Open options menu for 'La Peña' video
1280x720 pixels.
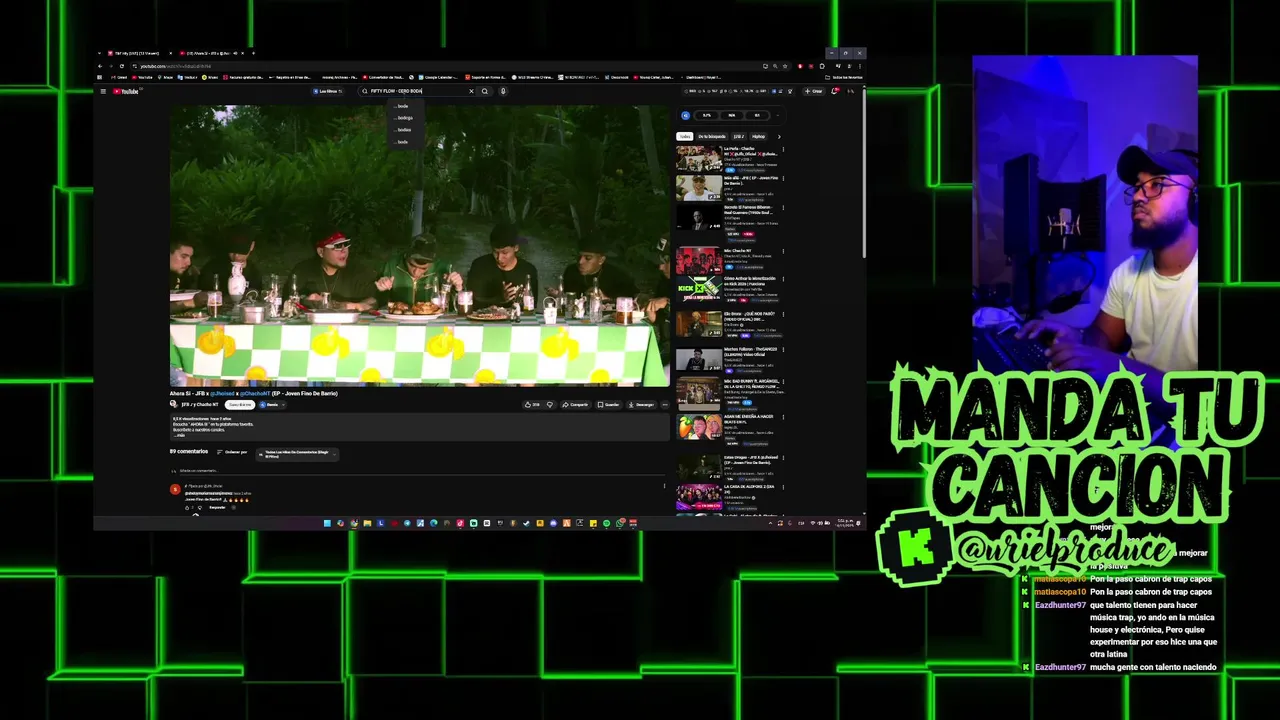pyautogui.click(x=783, y=149)
